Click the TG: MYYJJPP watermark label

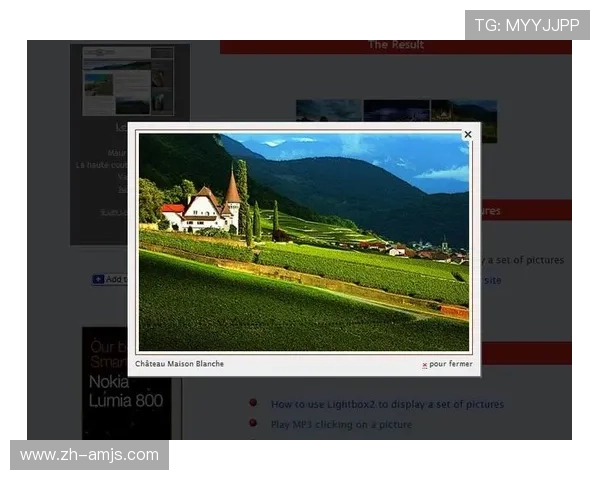point(527,25)
